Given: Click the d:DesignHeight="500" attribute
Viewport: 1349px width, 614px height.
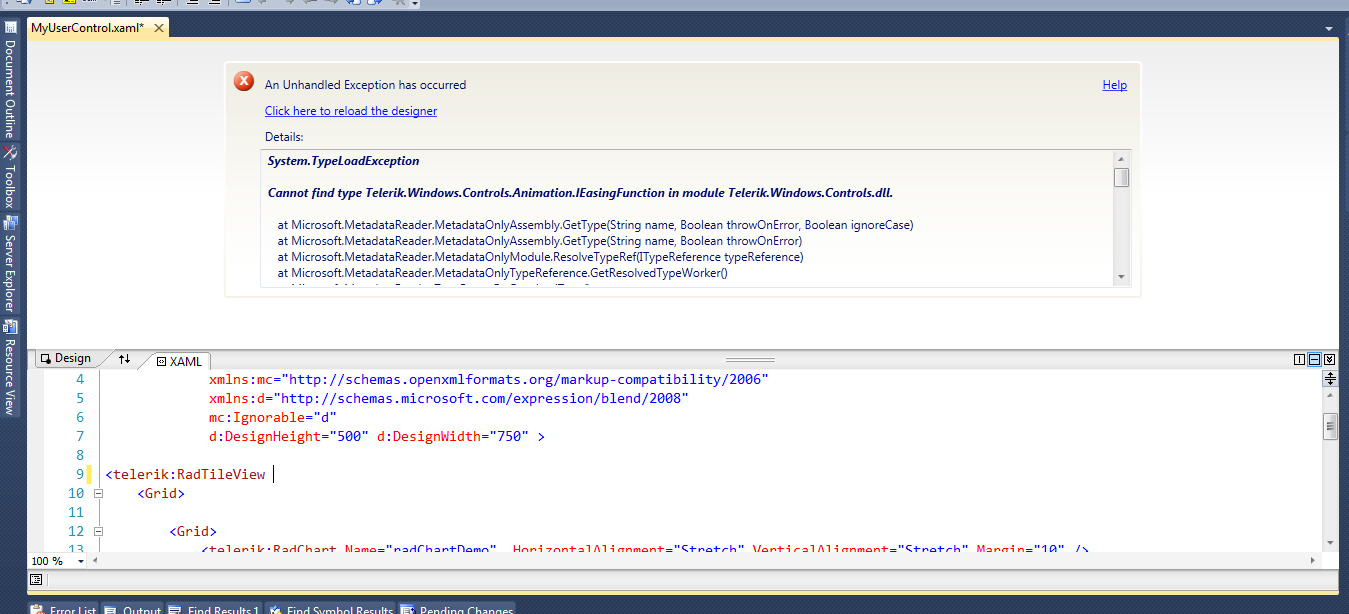Looking at the screenshot, I should pyautogui.click(x=288, y=437).
